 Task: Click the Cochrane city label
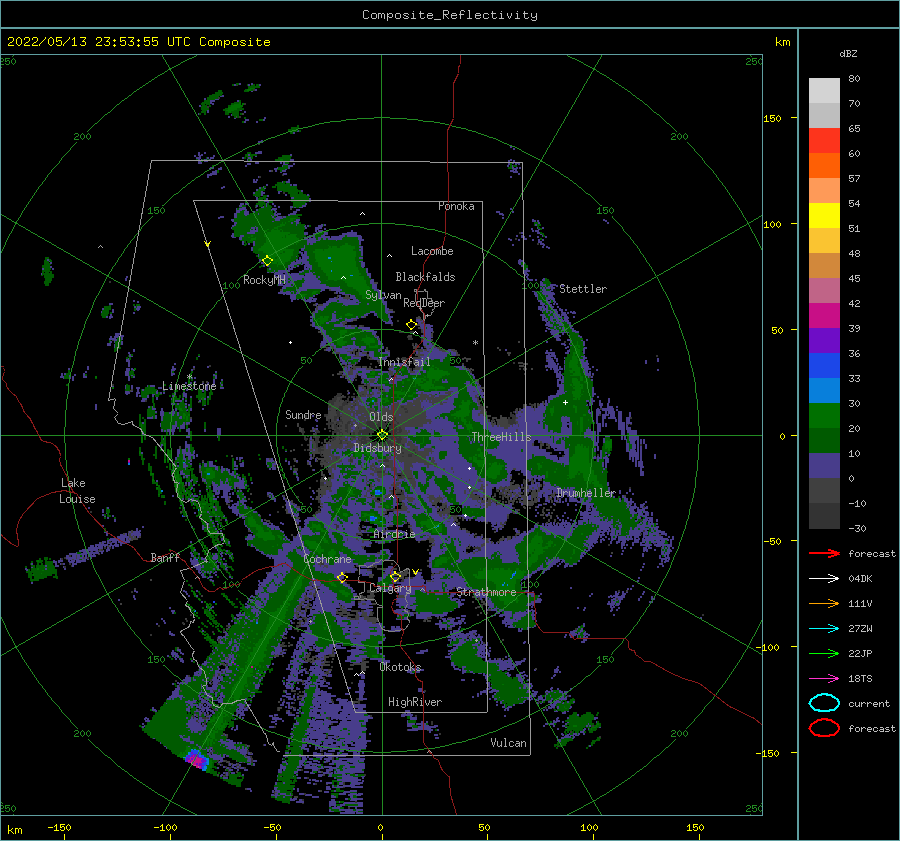click(x=327, y=559)
